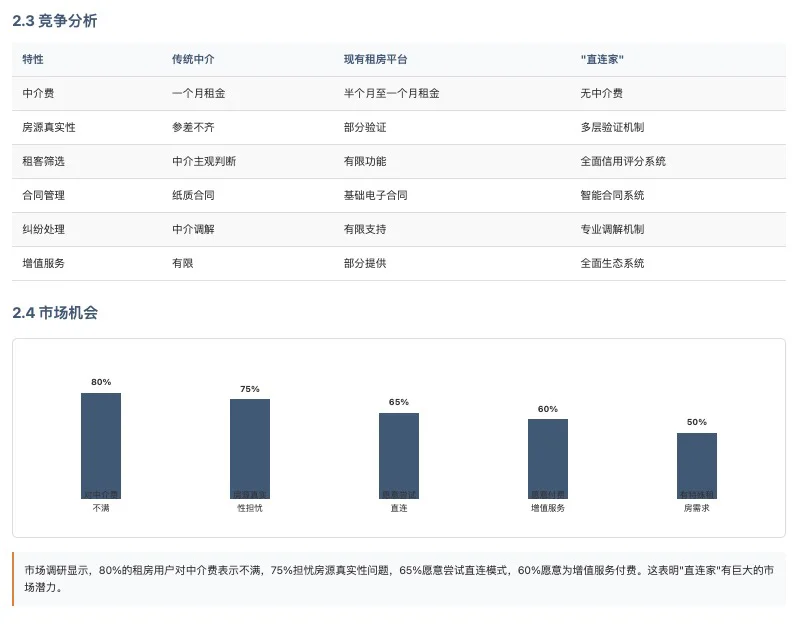Image resolution: width=807 pixels, height=634 pixels.
Task: Select the '现有租房平台' column header
Action: pyautogui.click(x=376, y=59)
